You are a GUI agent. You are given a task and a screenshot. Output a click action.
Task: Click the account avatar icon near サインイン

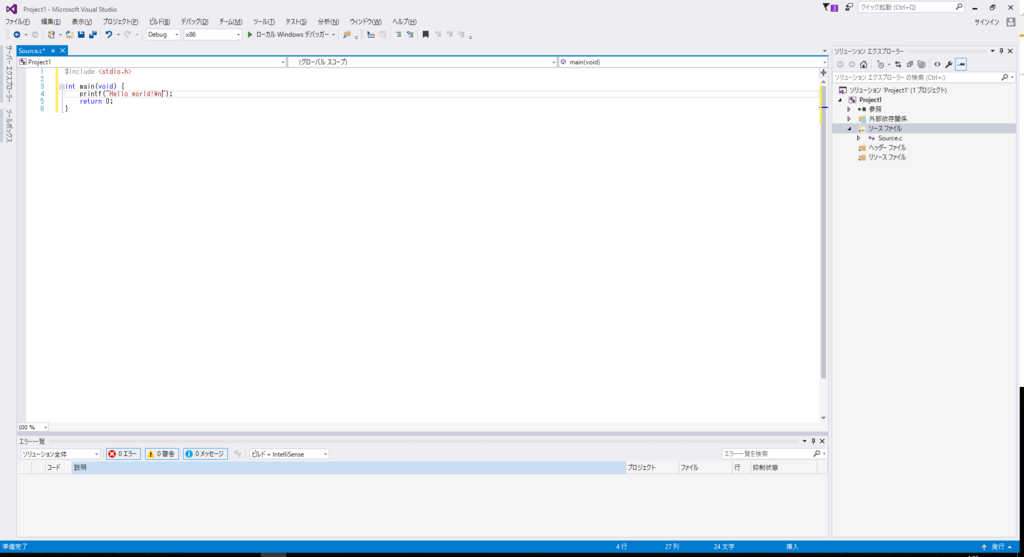1011,22
